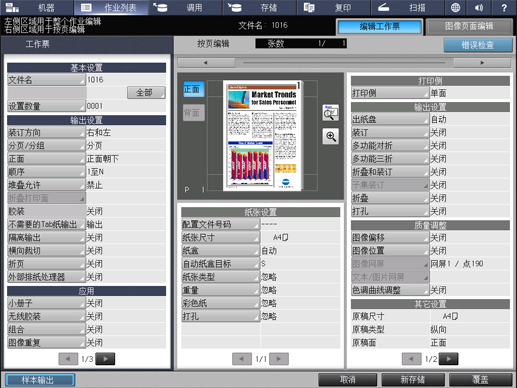517x388 pixels.
Task: Click the 样本输出 sample output button
Action: click(40, 380)
